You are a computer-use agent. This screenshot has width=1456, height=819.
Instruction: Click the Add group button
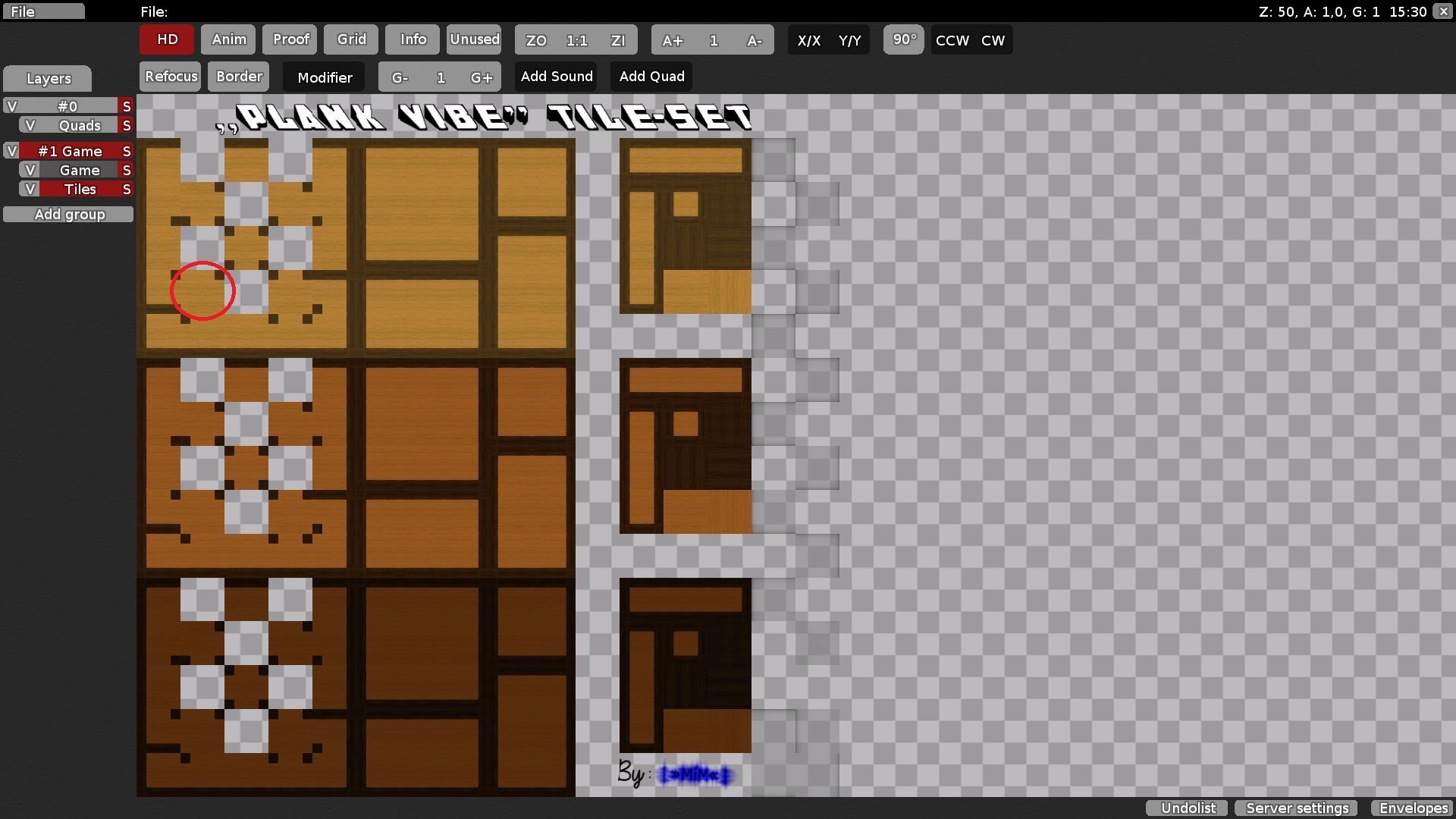click(x=69, y=214)
